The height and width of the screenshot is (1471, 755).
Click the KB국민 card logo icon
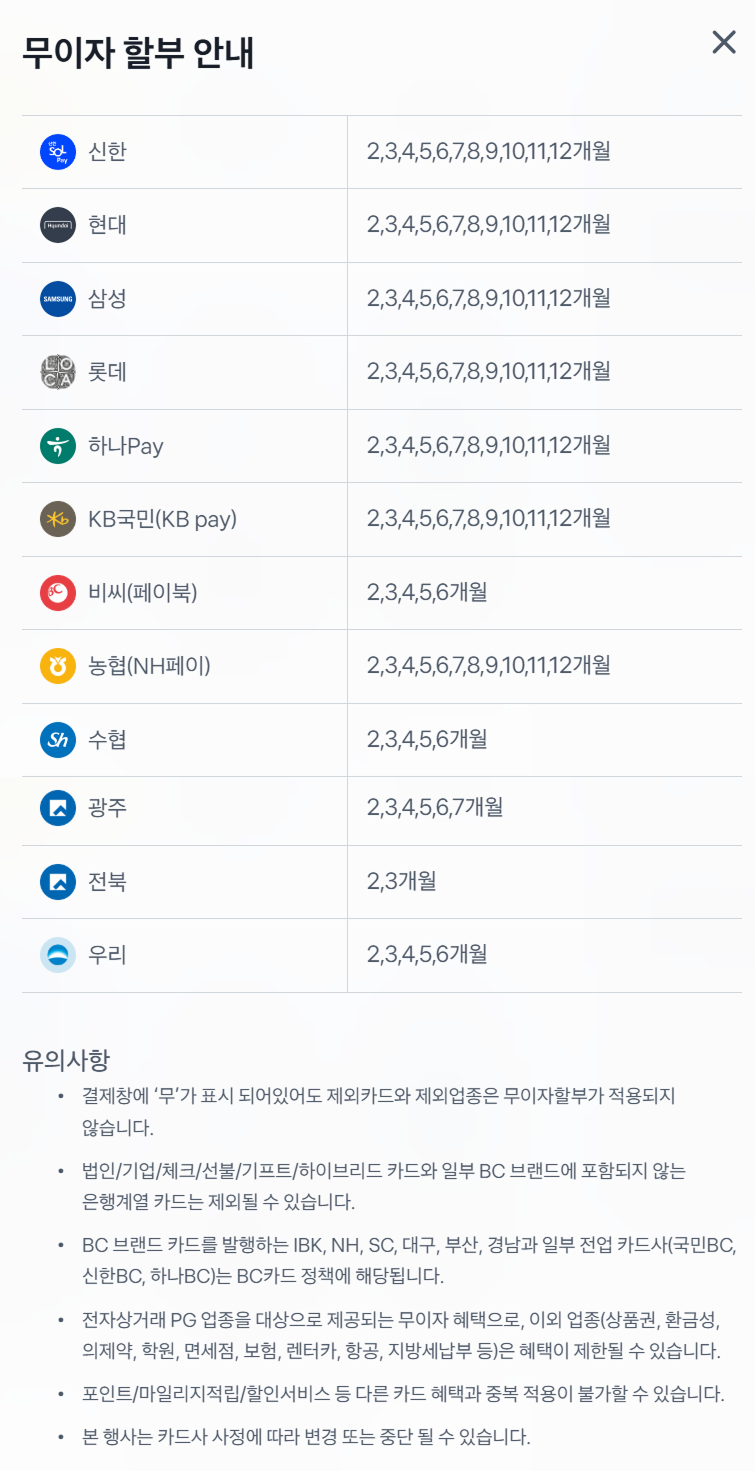[58, 519]
